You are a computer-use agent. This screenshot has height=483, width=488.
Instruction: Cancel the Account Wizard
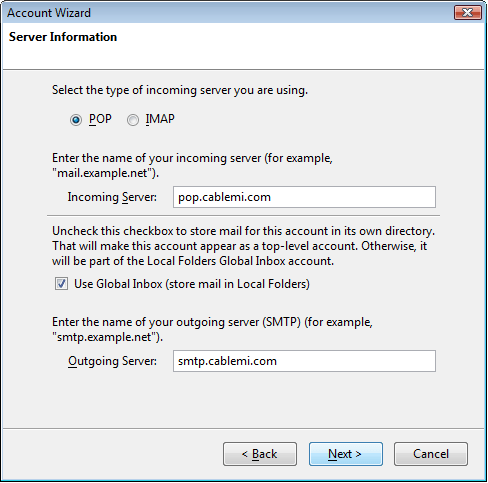coord(431,454)
